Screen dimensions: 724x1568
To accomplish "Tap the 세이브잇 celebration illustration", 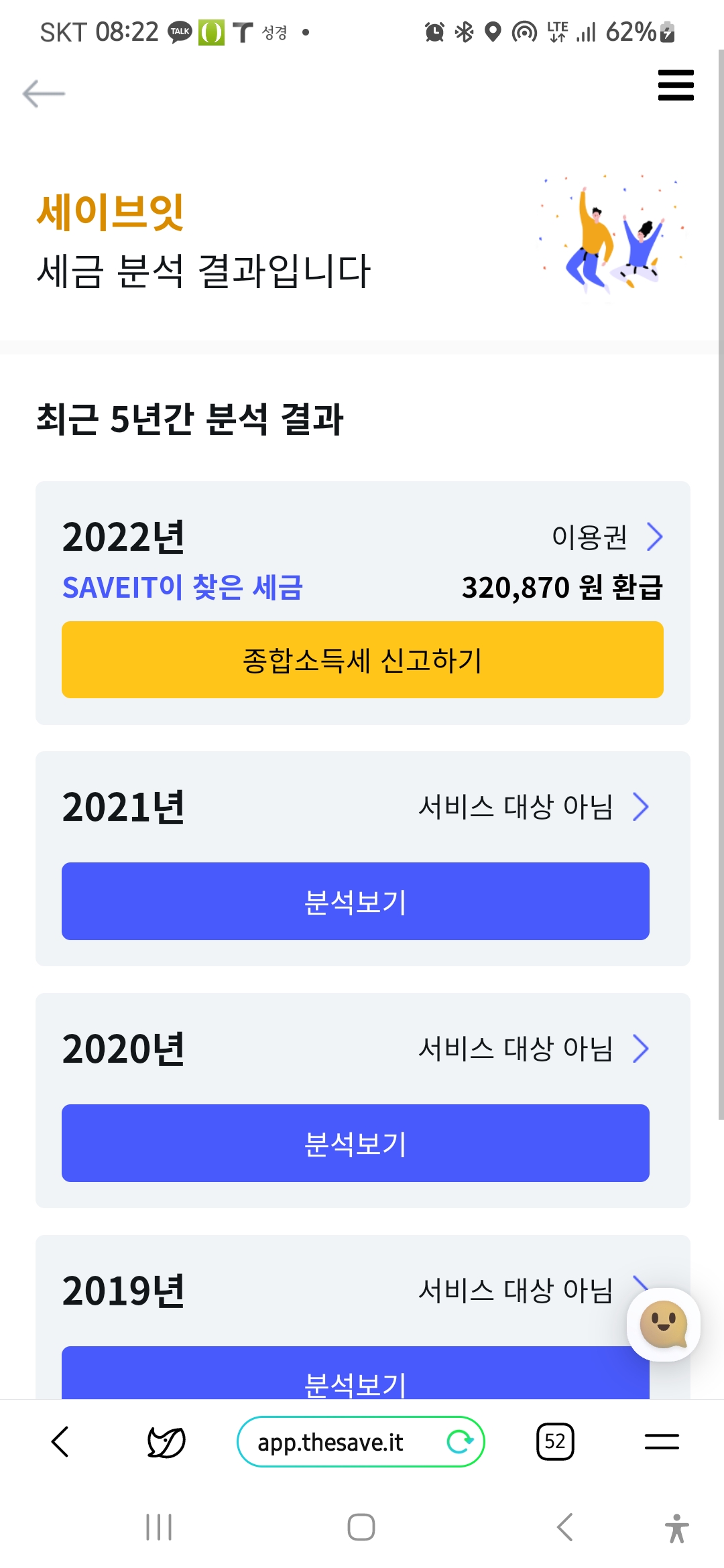I will click(x=611, y=238).
